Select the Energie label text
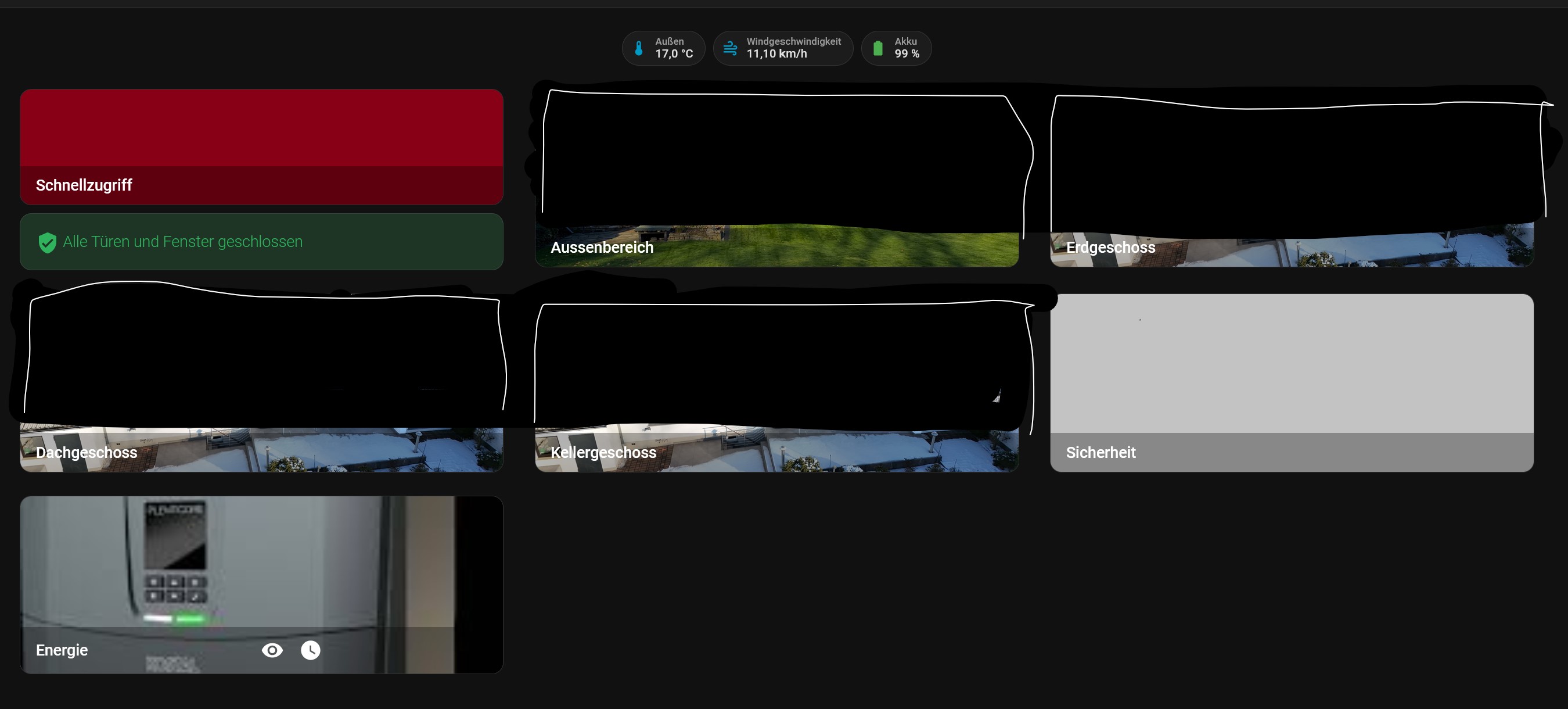The width and height of the screenshot is (1568, 709). click(62, 650)
